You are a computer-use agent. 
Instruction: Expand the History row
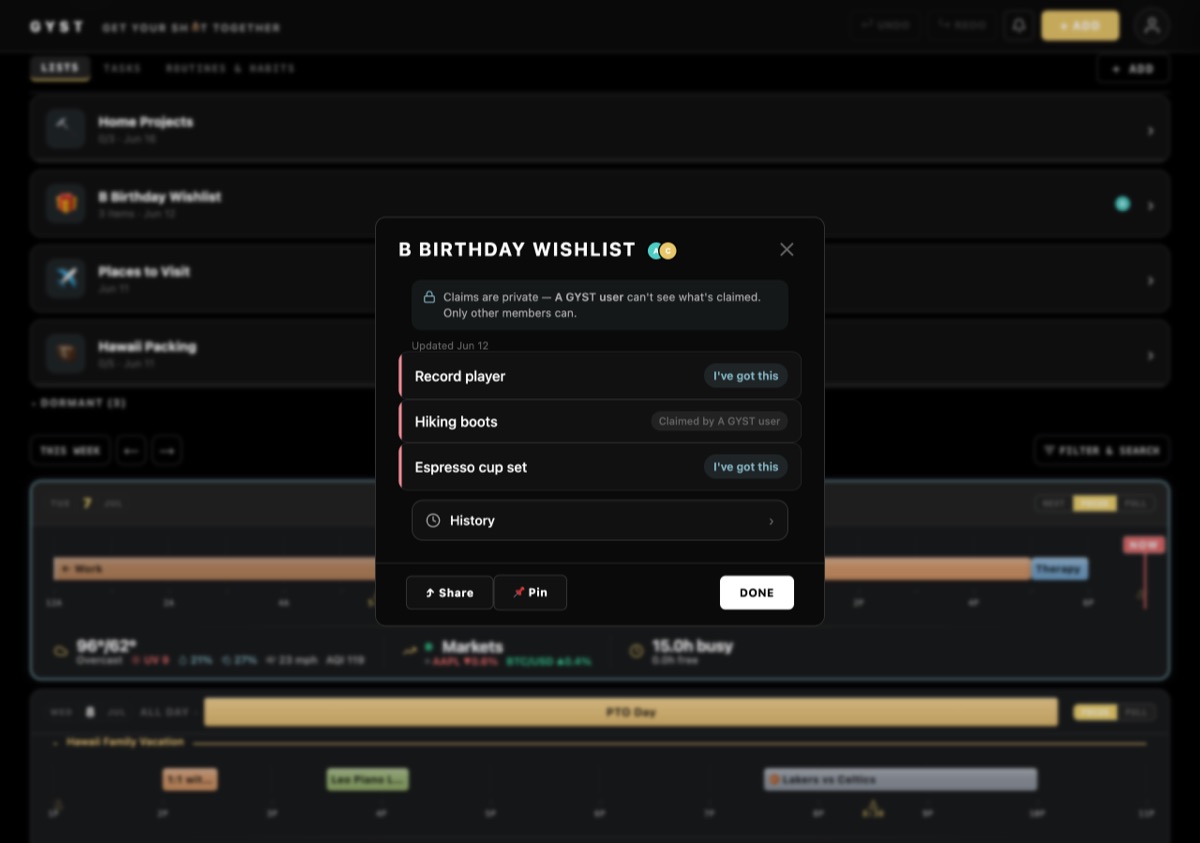point(600,521)
